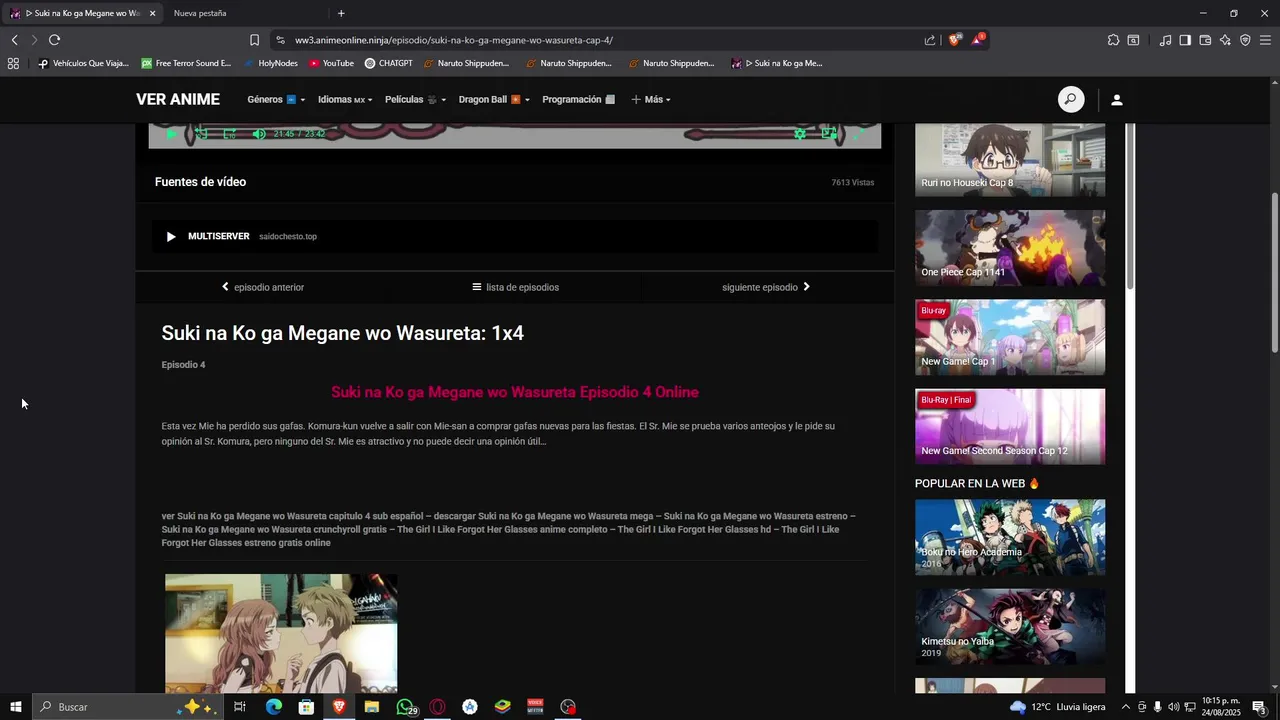
Task: Click the site search magnifier icon
Action: click(1071, 99)
